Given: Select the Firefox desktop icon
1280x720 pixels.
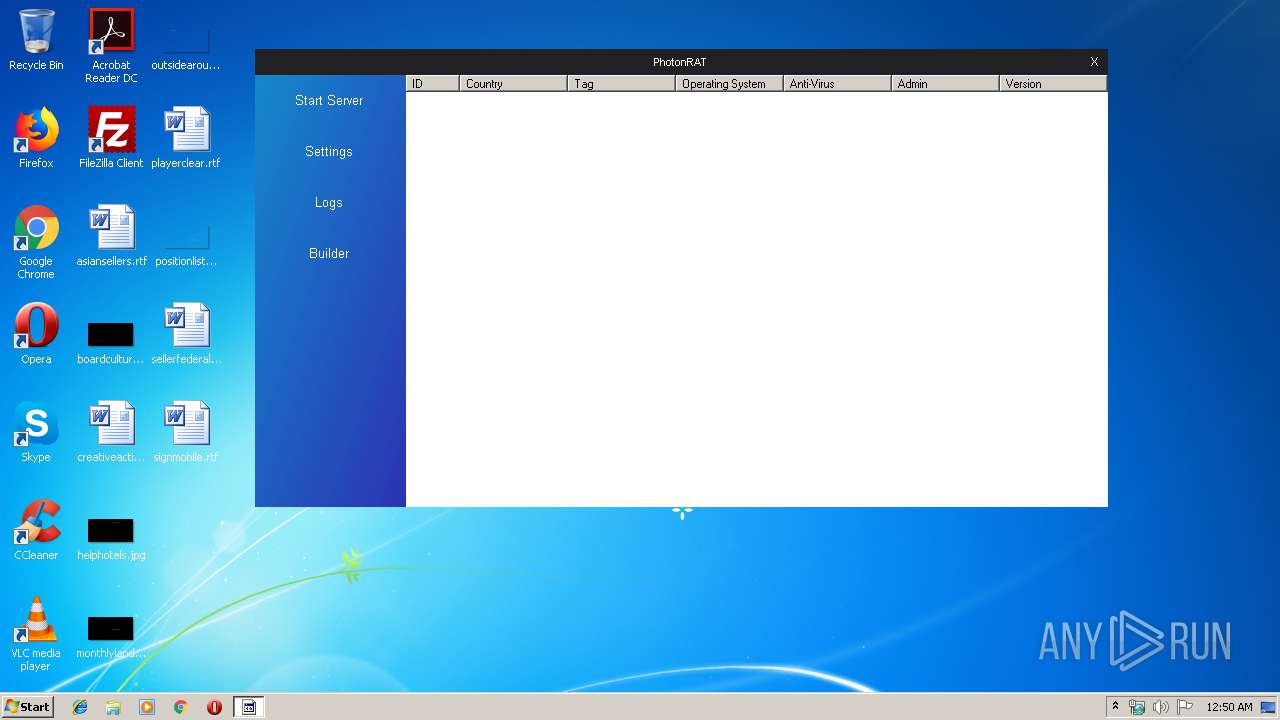Looking at the screenshot, I should point(36,138).
